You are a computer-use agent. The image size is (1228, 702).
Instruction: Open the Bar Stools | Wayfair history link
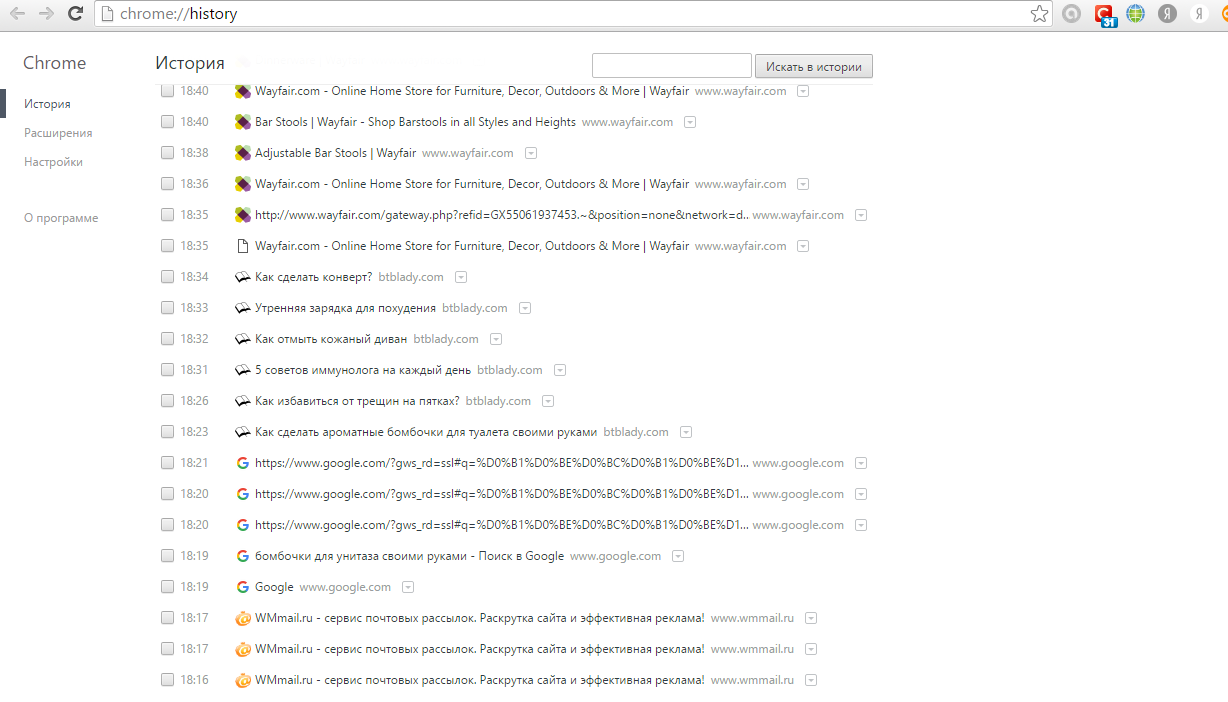pyautogui.click(x=415, y=122)
